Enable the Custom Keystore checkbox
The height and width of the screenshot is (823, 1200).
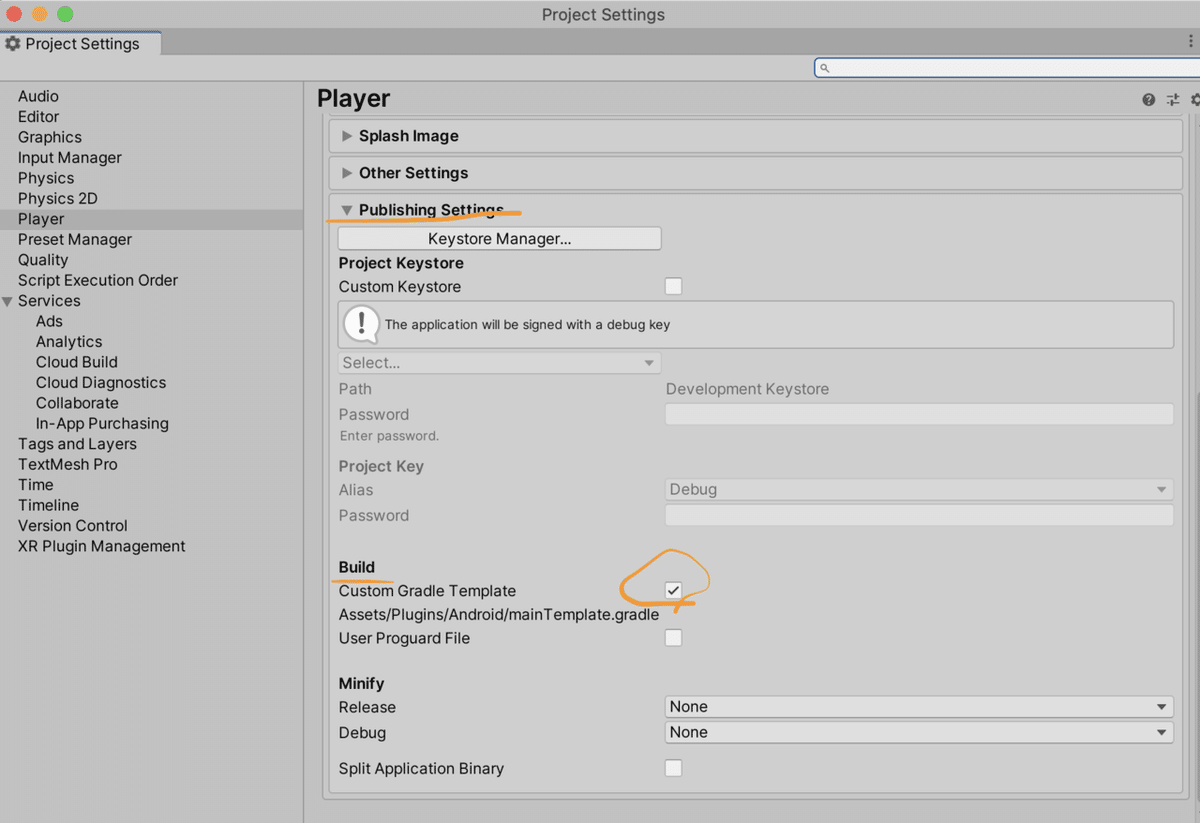673,286
